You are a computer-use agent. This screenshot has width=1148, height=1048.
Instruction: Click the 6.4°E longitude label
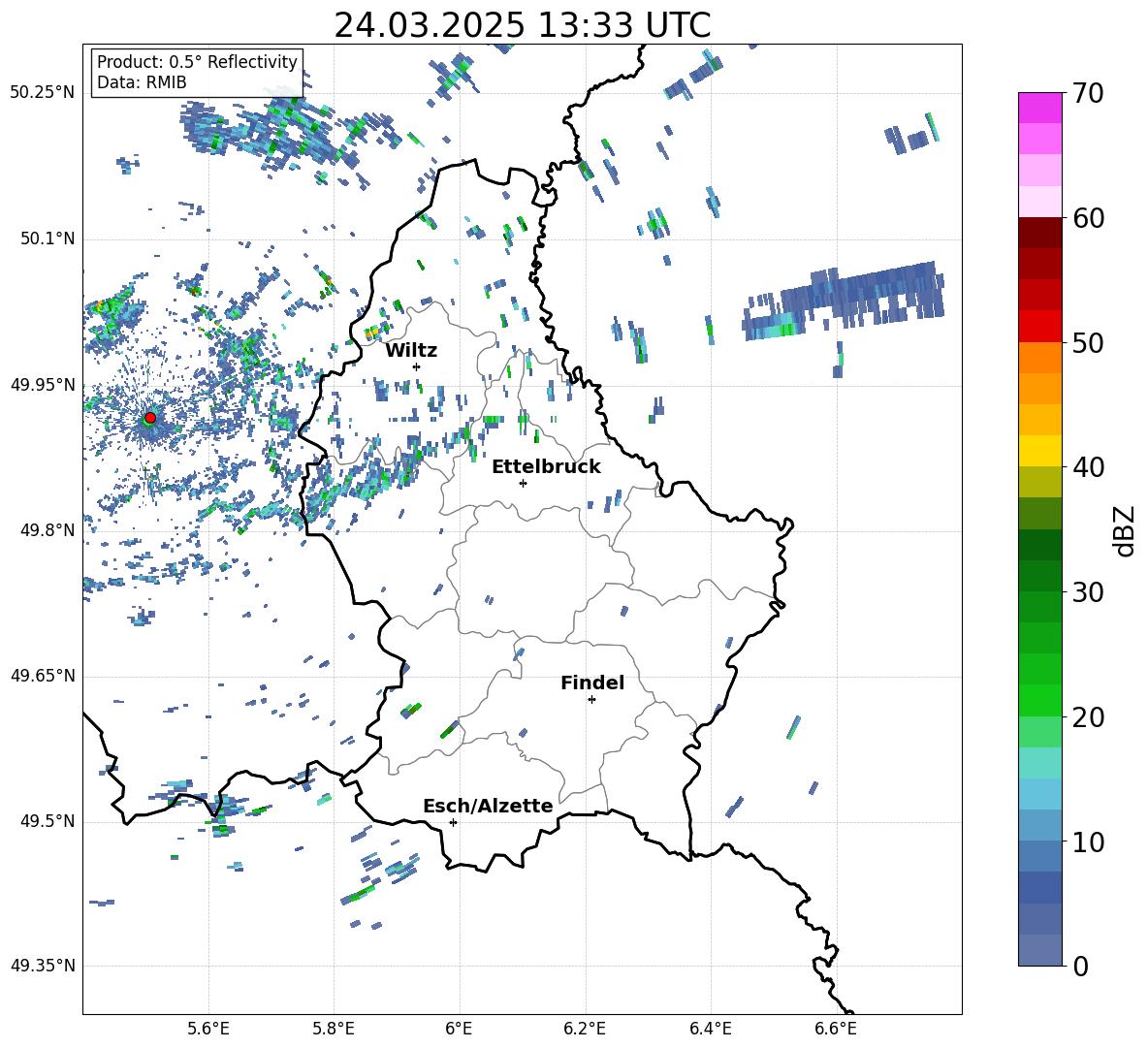710,1029
